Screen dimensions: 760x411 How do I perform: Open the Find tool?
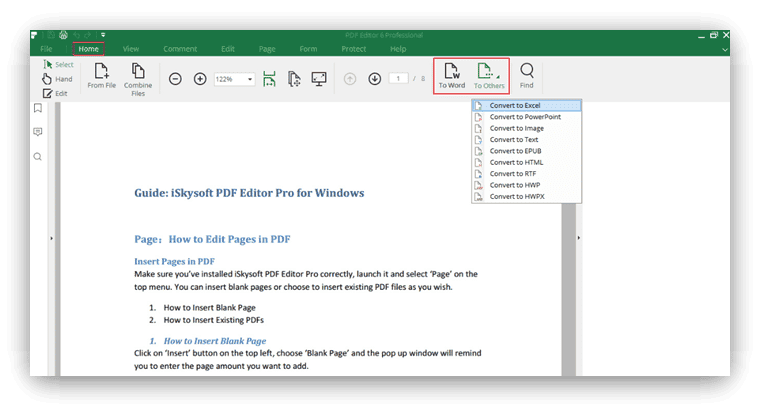click(x=526, y=76)
